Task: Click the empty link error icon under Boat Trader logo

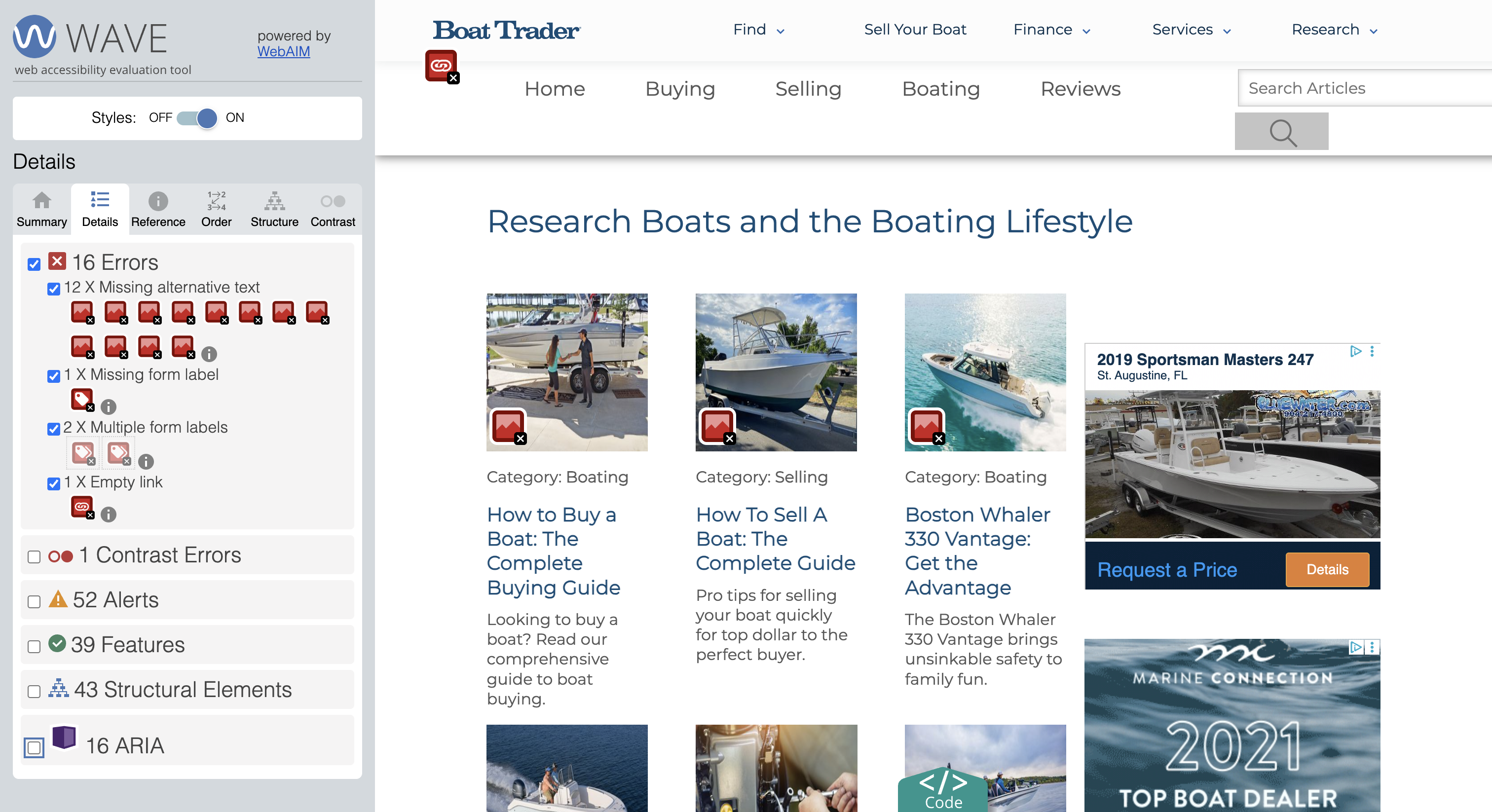Action: pos(442,67)
